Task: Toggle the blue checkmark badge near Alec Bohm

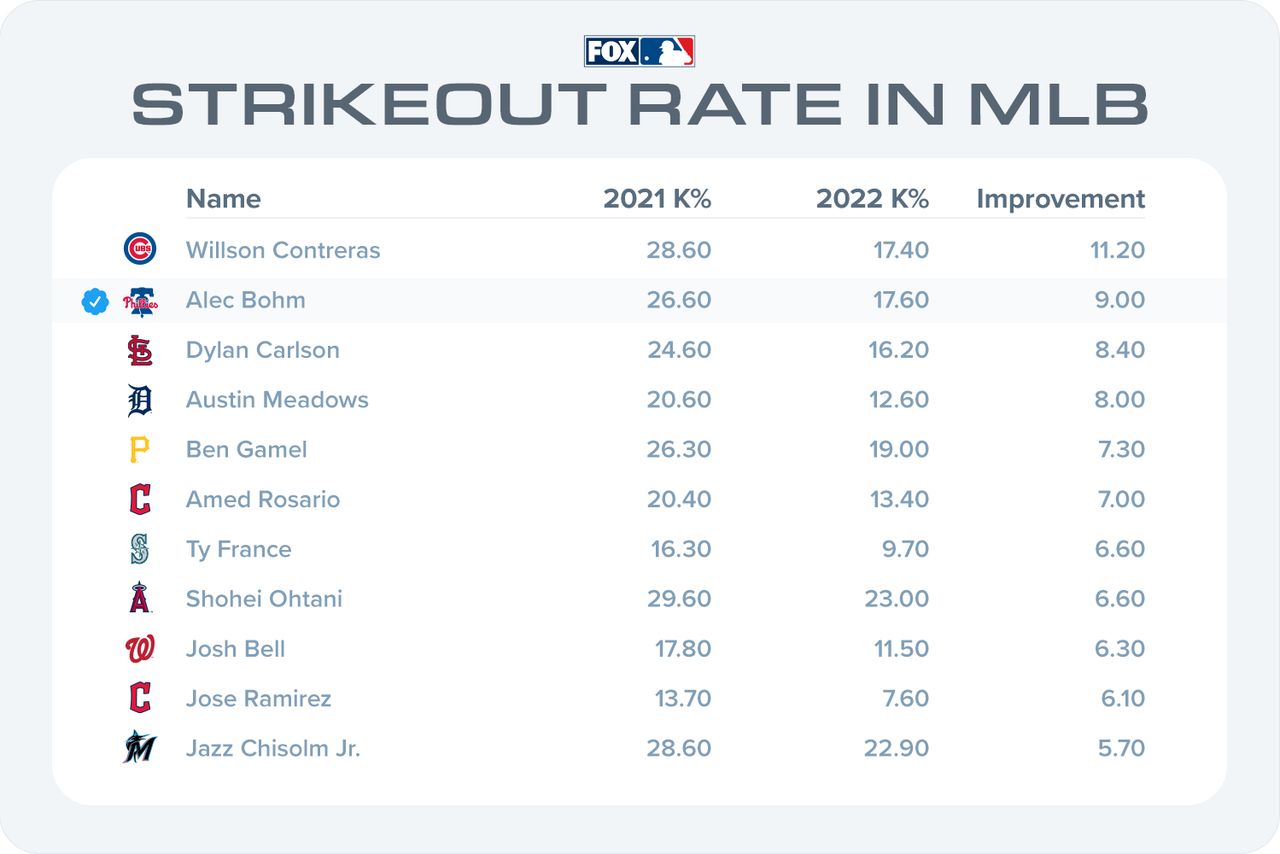Action: [95, 300]
